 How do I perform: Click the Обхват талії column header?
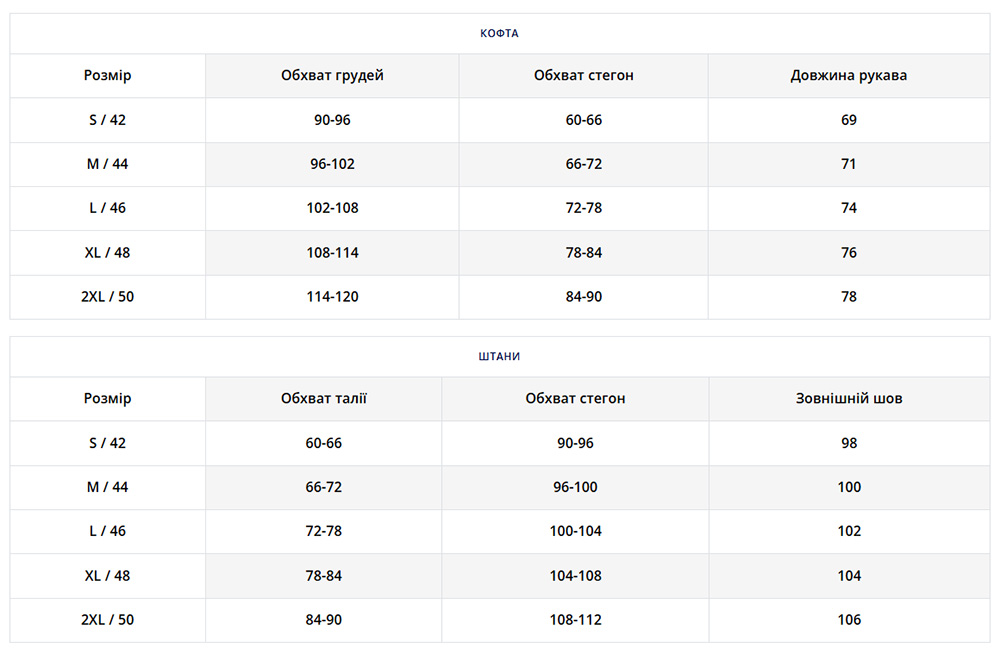324,398
